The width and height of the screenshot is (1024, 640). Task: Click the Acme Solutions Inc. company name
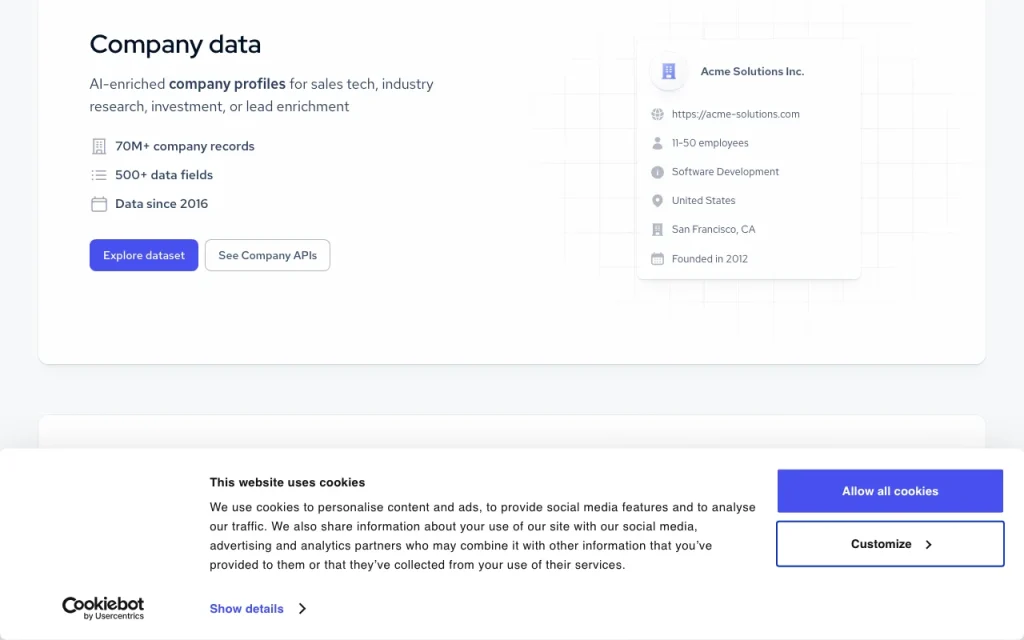(752, 71)
